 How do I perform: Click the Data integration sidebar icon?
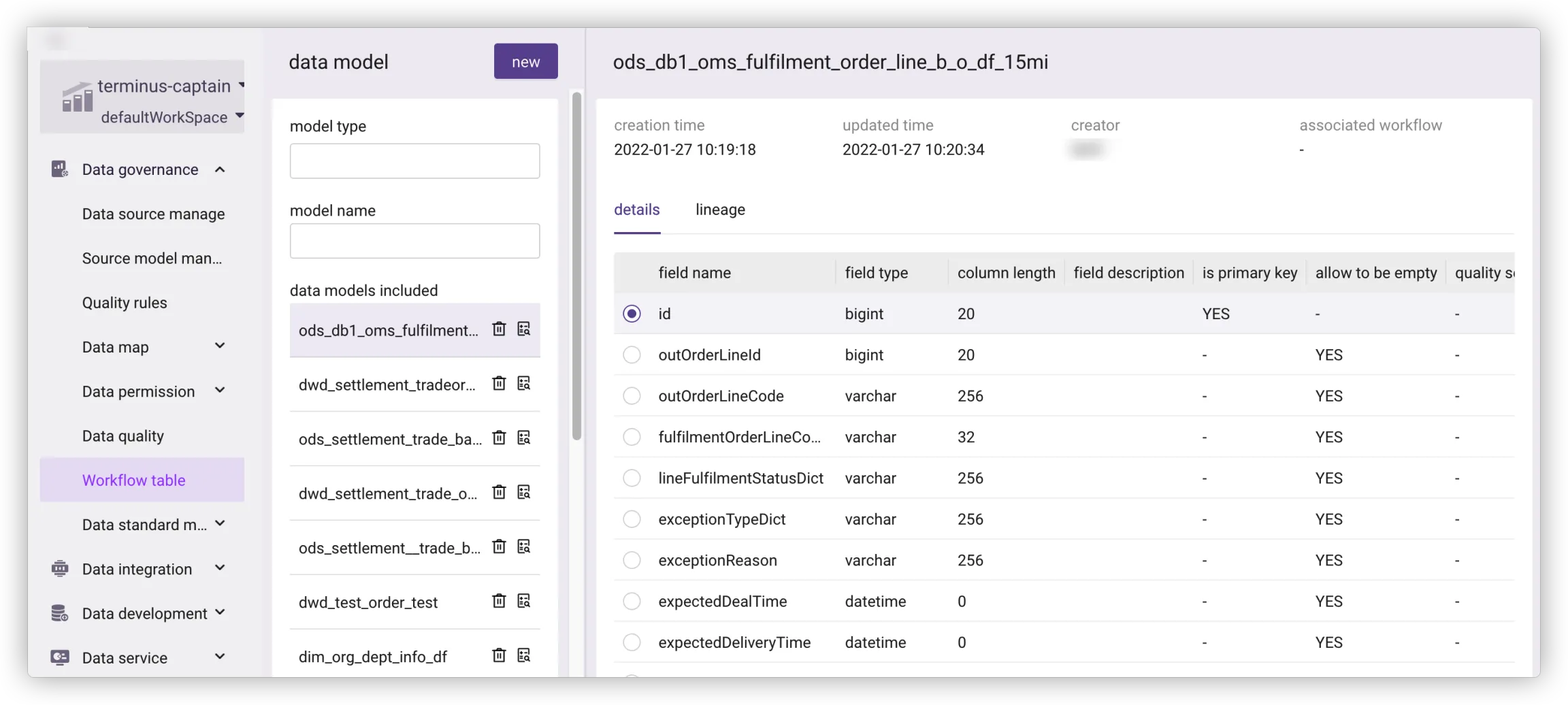60,569
